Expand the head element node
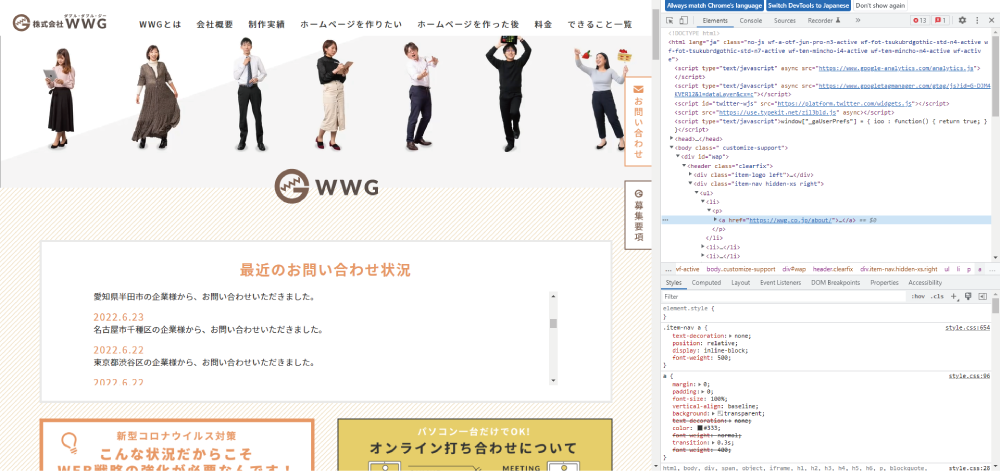Viewport: 1000px width, 471px height. click(671, 138)
